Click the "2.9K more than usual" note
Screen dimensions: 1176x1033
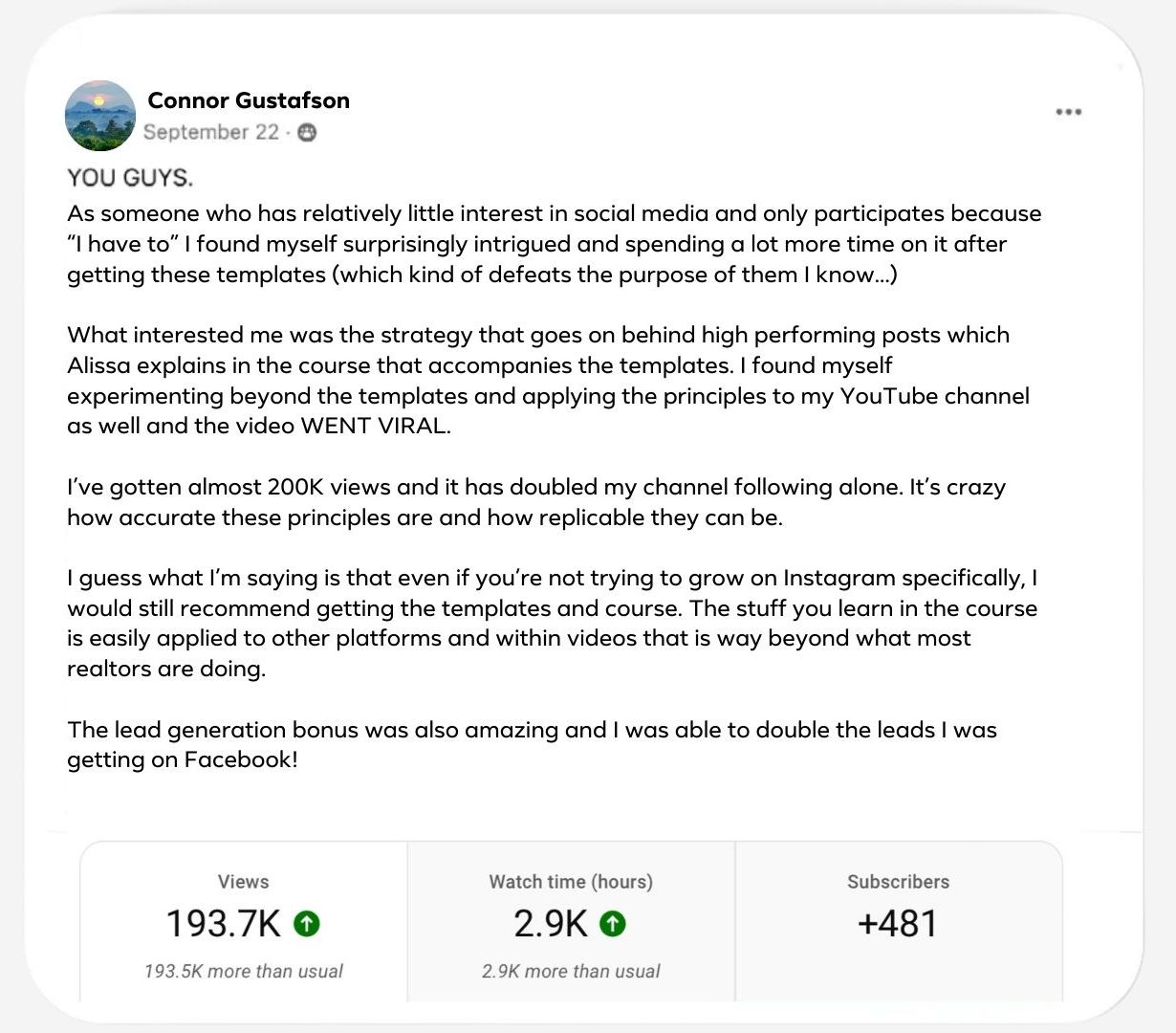tap(571, 971)
